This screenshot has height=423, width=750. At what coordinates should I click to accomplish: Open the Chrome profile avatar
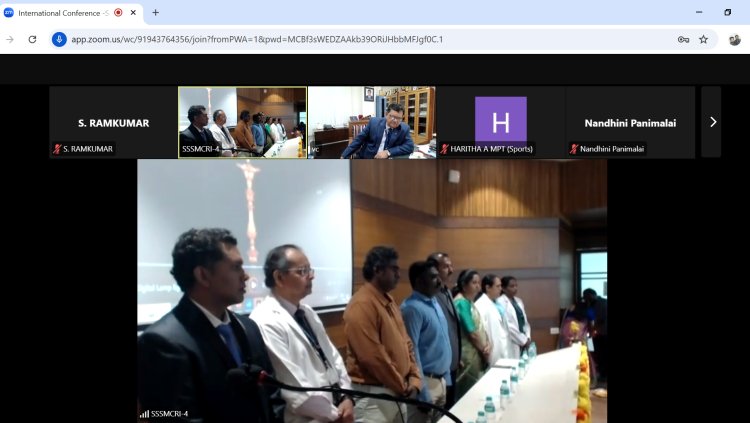click(x=735, y=40)
